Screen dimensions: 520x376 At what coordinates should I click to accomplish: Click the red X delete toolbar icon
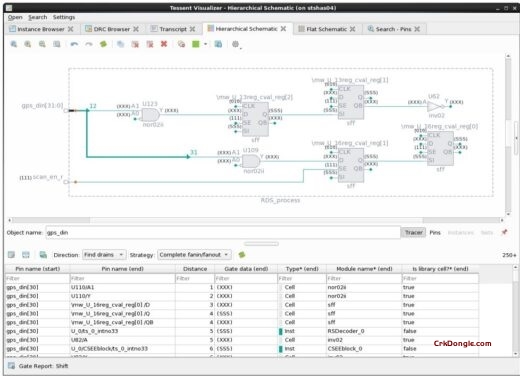click(x=164, y=44)
